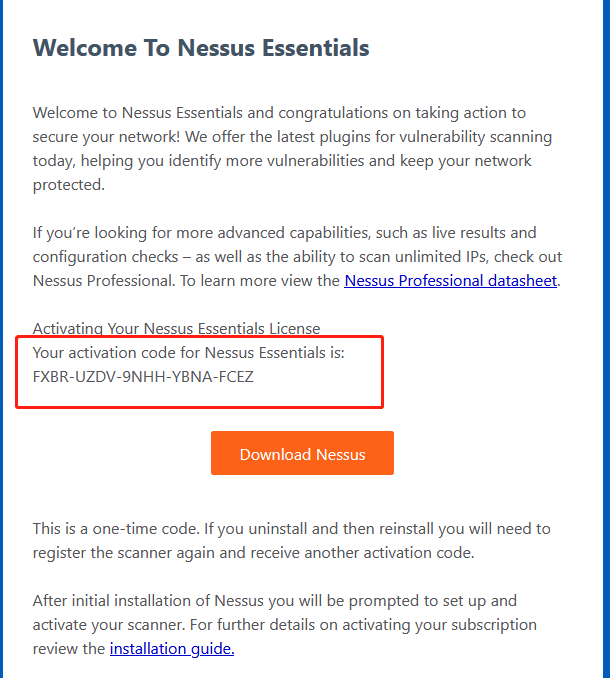This screenshot has width=610, height=678.
Task: Open the installation guide link
Action: (x=172, y=649)
